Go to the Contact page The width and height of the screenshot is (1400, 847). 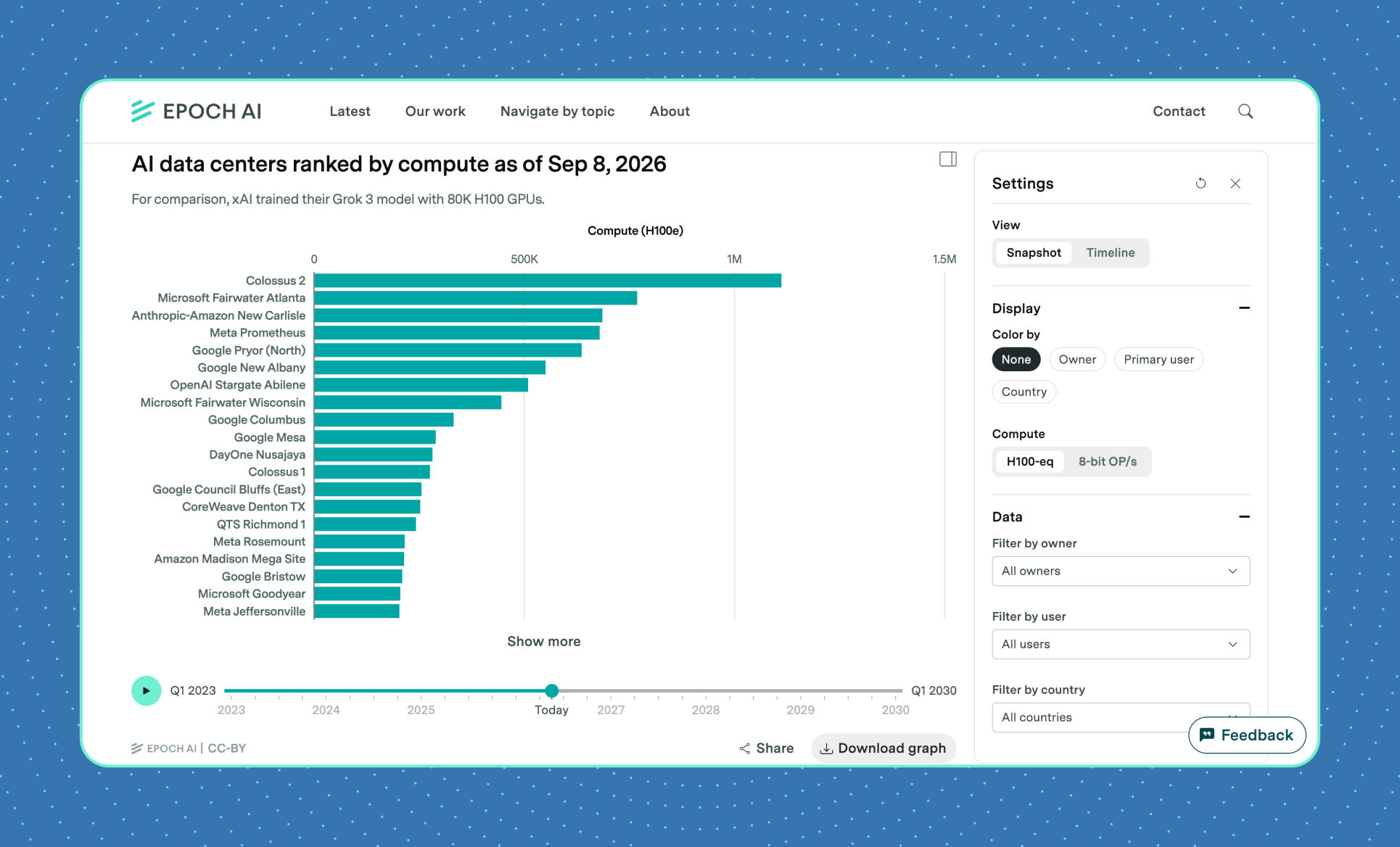[x=1179, y=111]
